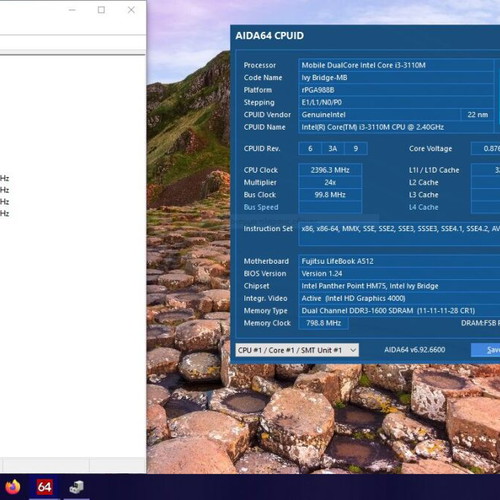Maximize the white background window
This screenshot has height=500, width=500.
(x=101, y=10)
